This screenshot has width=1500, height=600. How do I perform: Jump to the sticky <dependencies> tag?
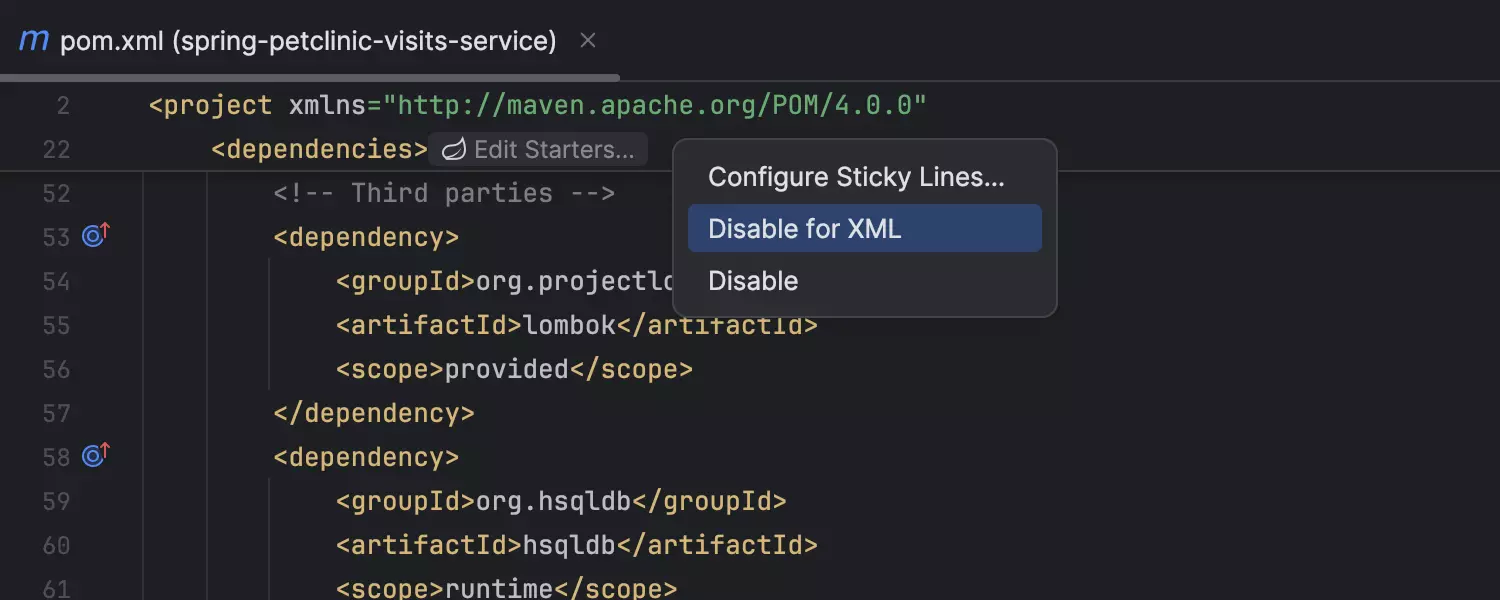coord(319,150)
